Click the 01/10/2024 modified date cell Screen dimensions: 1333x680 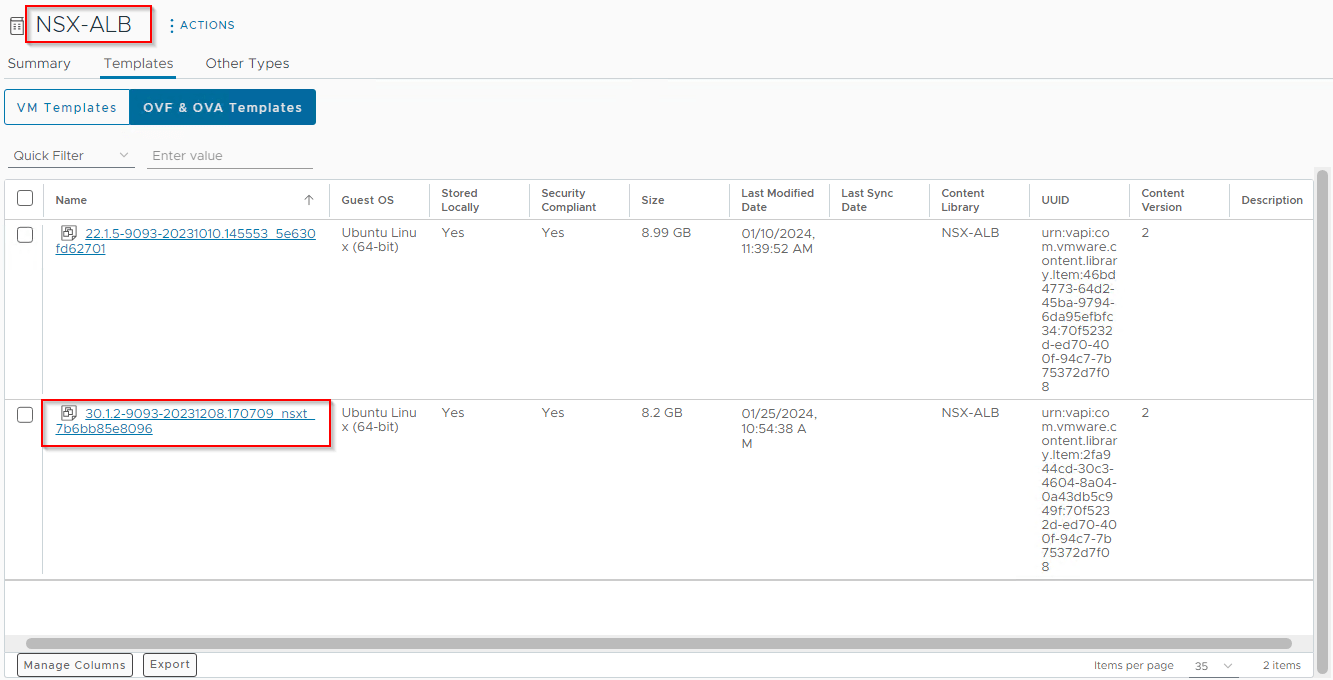(x=779, y=241)
